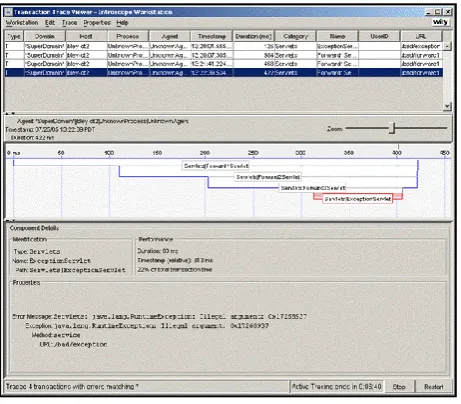Sort by the Type column header
Image resolution: width=461 pixels, height=404 pixels.
(x=14, y=36)
